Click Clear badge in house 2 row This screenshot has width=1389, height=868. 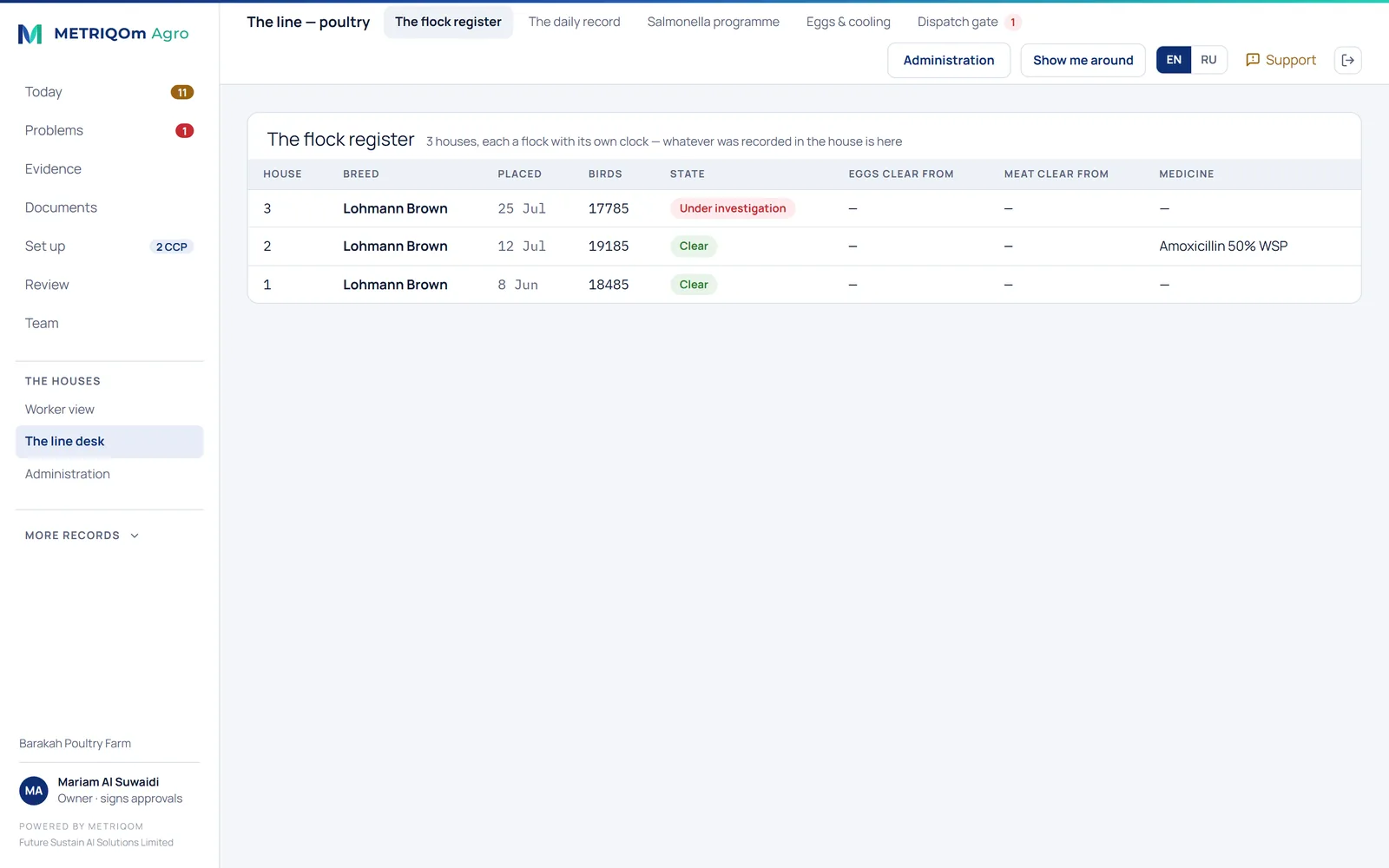click(694, 247)
